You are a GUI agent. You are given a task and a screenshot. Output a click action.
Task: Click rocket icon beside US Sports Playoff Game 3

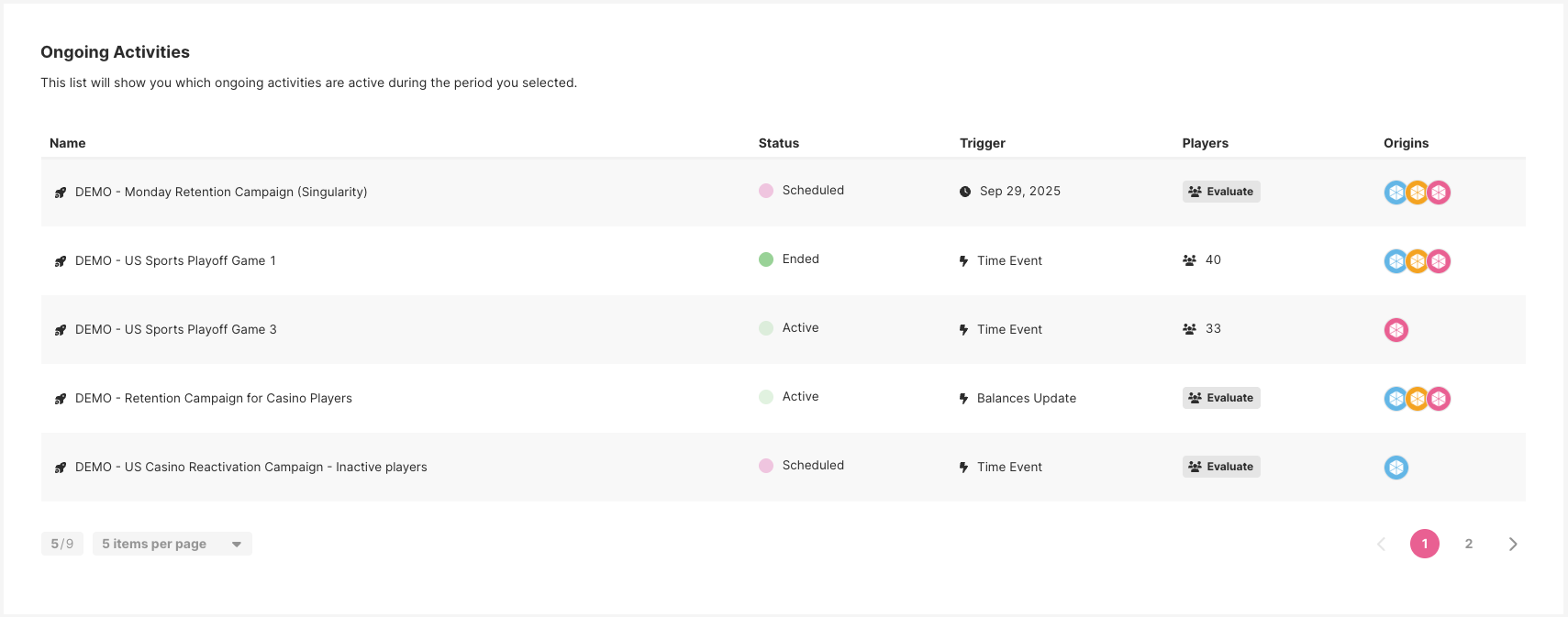[61, 330]
